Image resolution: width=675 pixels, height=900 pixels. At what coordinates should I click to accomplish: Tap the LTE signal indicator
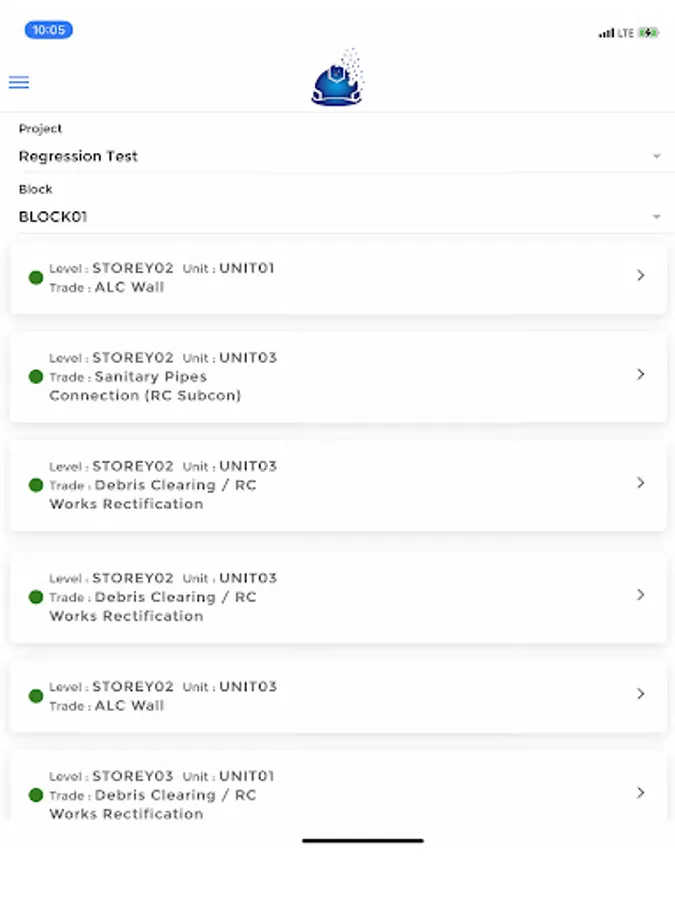pyautogui.click(x=616, y=33)
